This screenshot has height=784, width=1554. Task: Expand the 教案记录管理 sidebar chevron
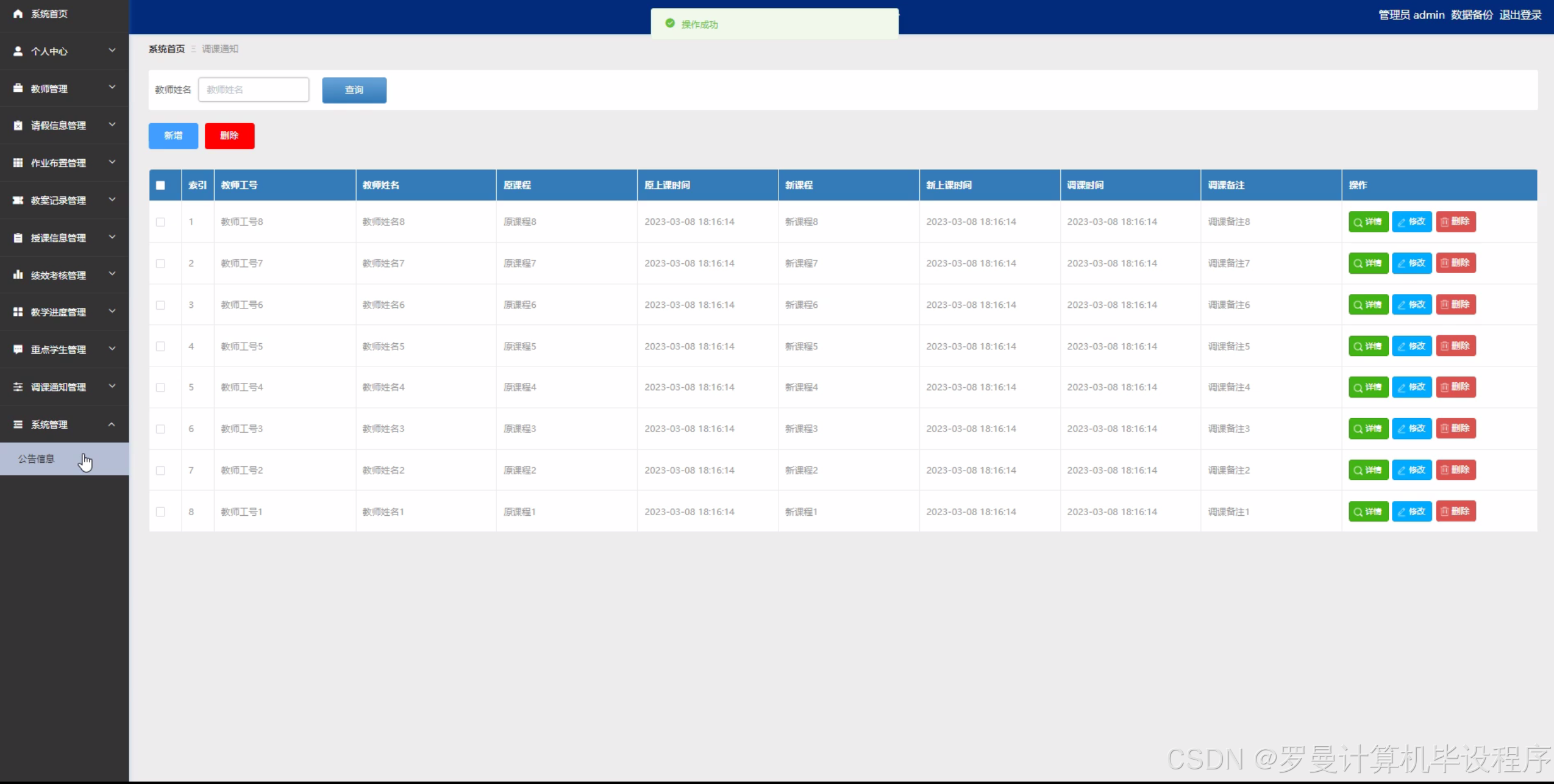click(112, 200)
